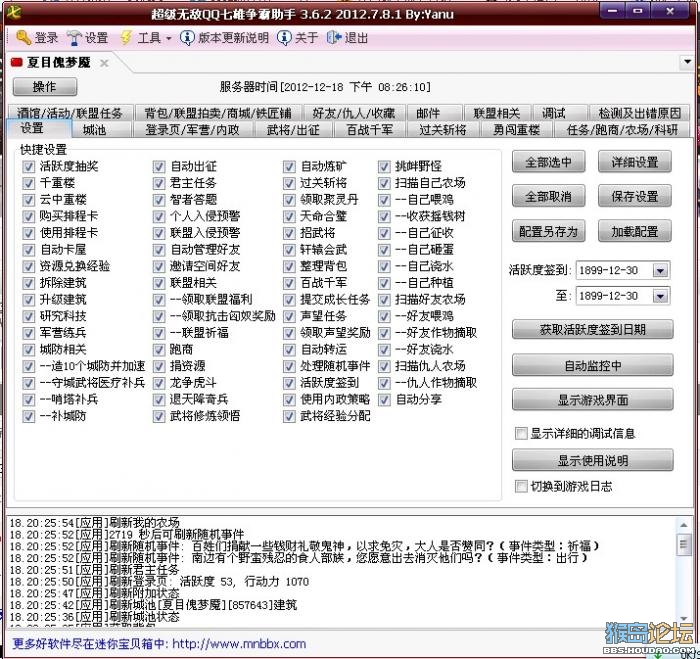Toggle the 跑商 checkbox

(159, 350)
